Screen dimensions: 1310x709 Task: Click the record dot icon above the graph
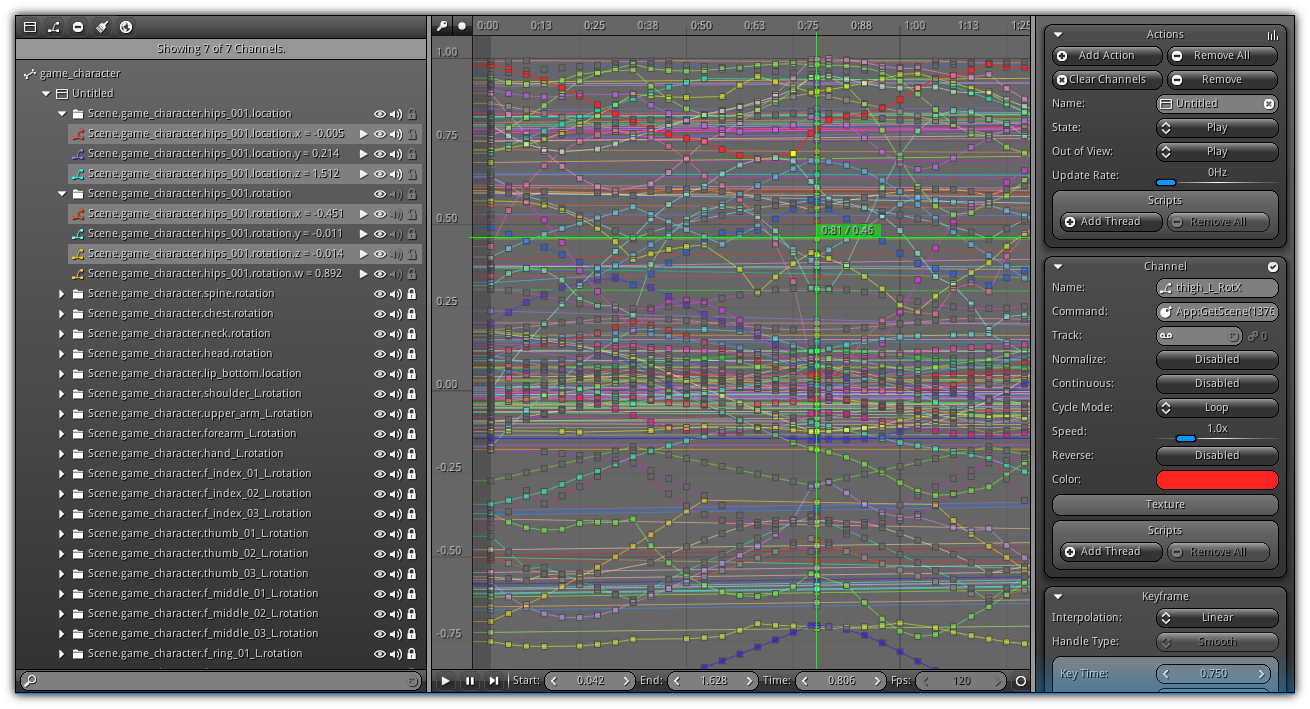pos(462,25)
